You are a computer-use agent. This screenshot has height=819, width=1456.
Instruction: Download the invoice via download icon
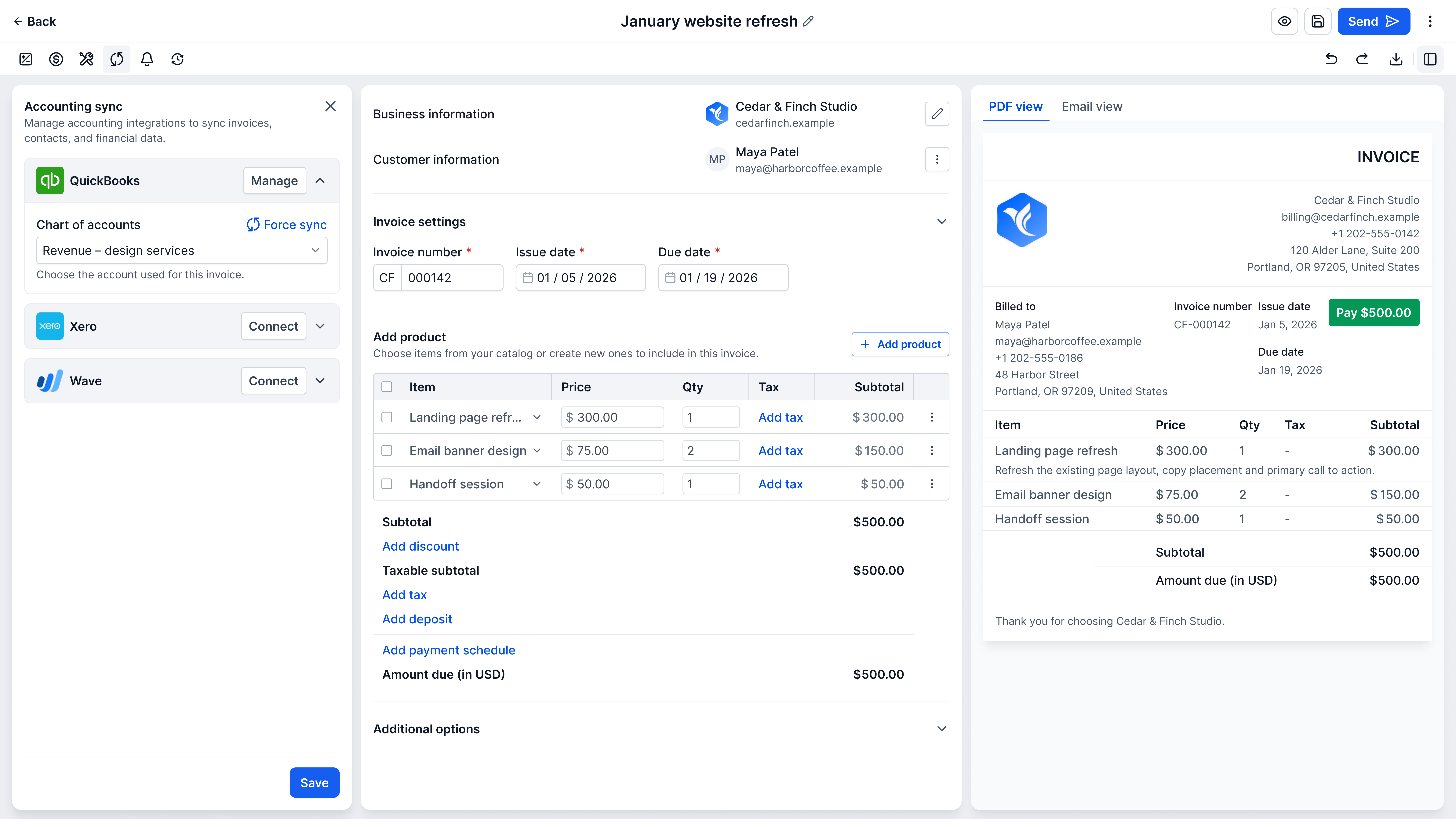click(x=1396, y=59)
